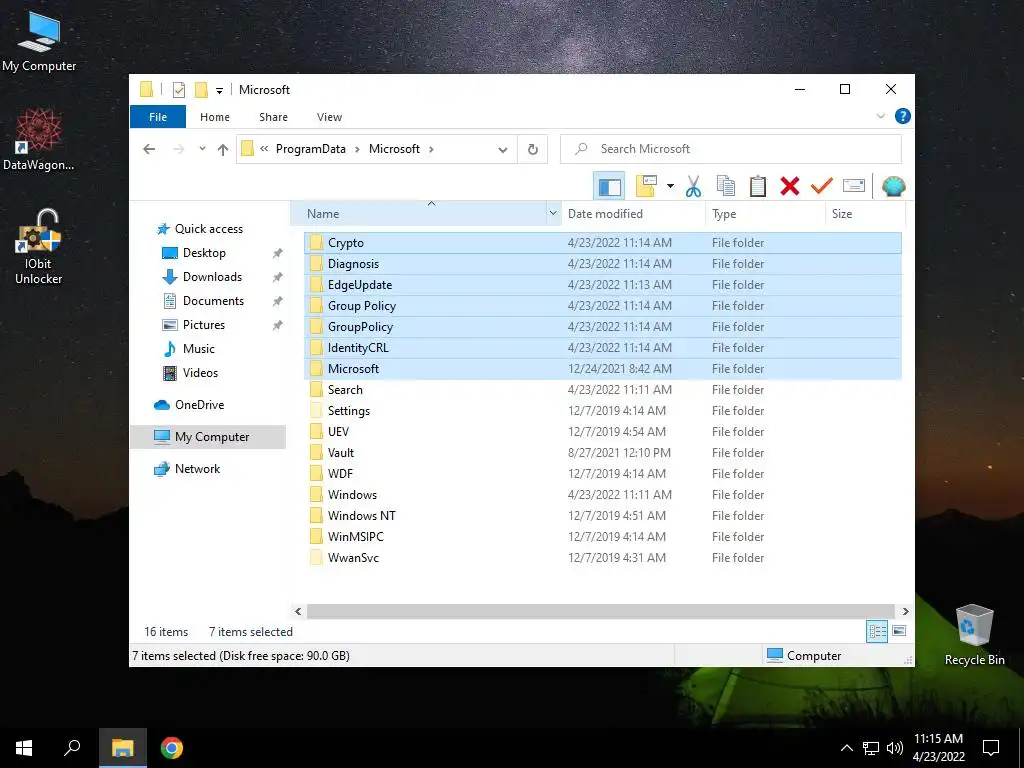Select OneDrive in the navigation pane

point(199,405)
